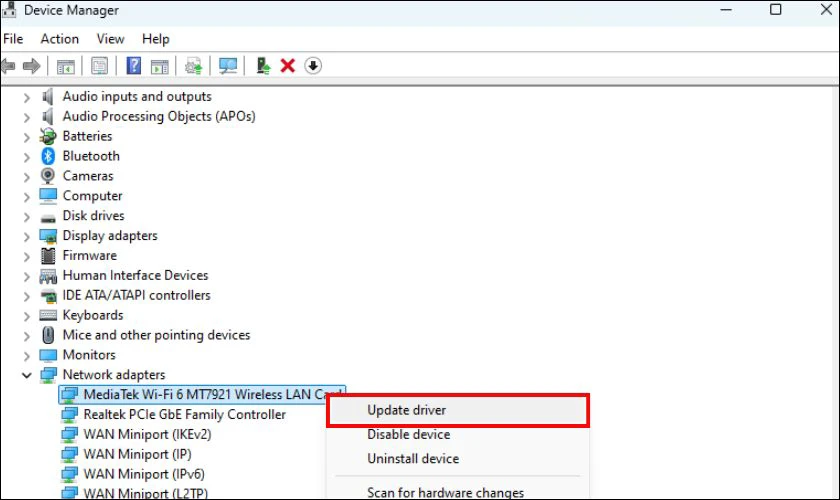The image size is (840, 500).
Task: Click the enable device green arrow icon
Action: coord(263,66)
